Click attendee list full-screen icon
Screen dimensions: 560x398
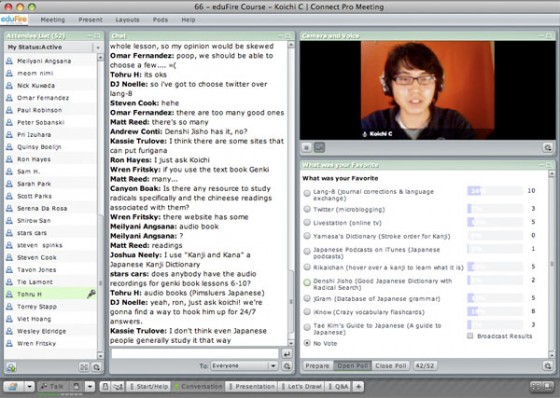click(84, 367)
